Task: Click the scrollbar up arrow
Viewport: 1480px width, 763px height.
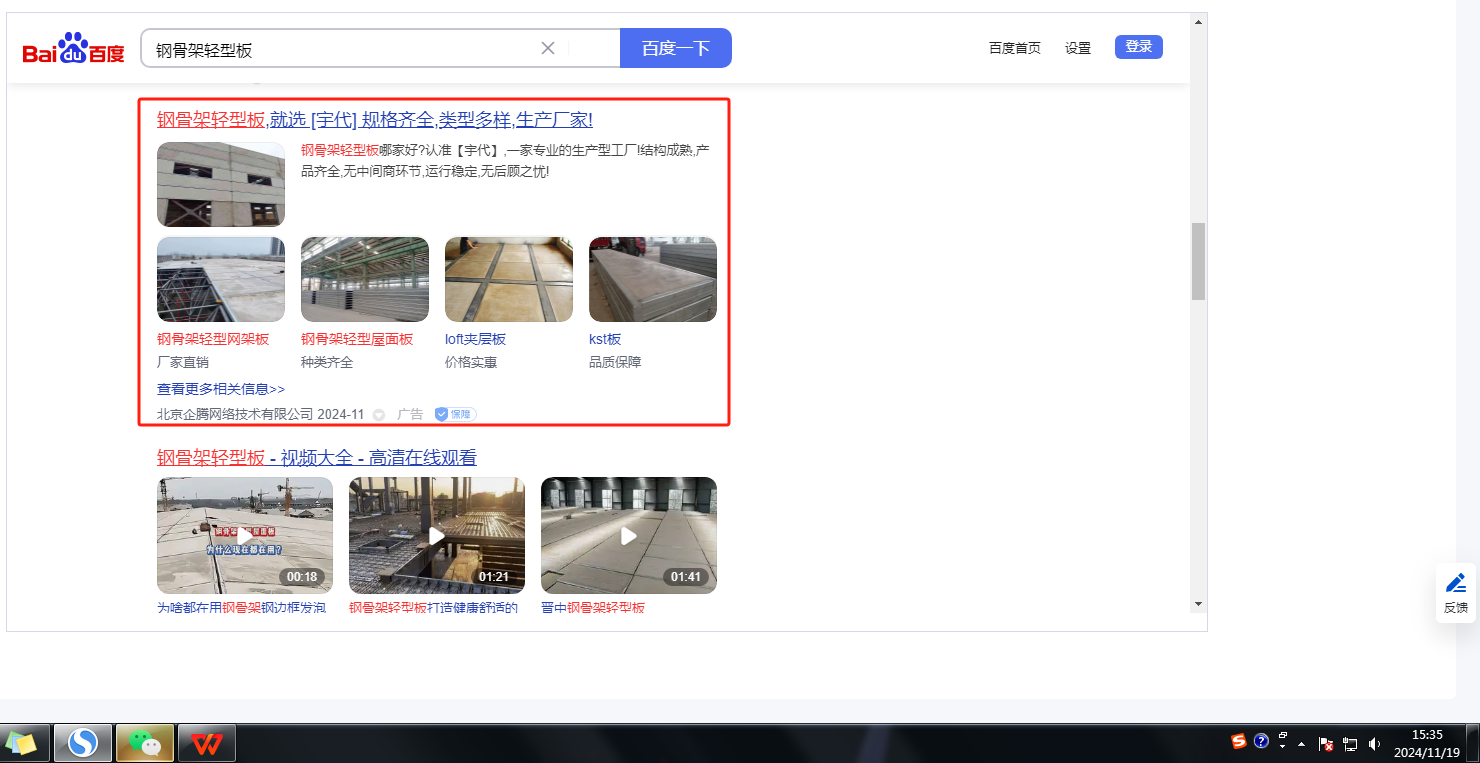Action: [x=1198, y=20]
